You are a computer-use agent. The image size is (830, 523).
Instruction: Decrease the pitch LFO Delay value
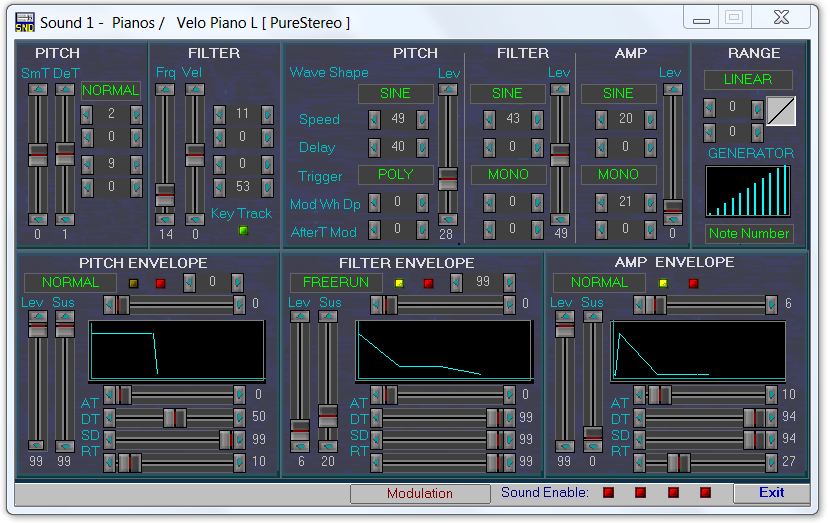tap(374, 148)
